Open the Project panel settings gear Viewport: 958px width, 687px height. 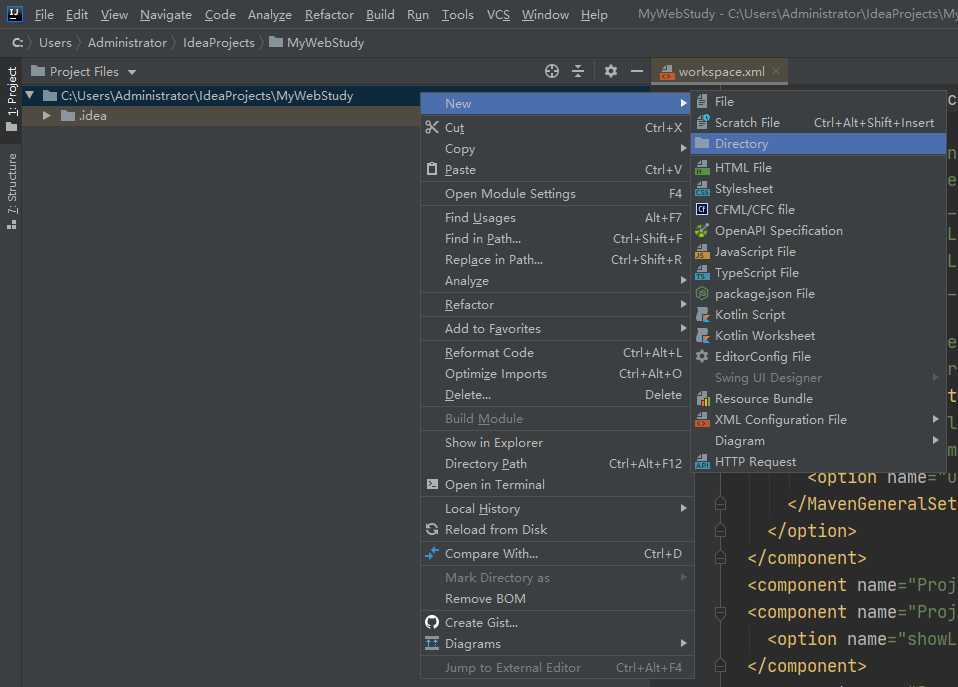[610, 71]
